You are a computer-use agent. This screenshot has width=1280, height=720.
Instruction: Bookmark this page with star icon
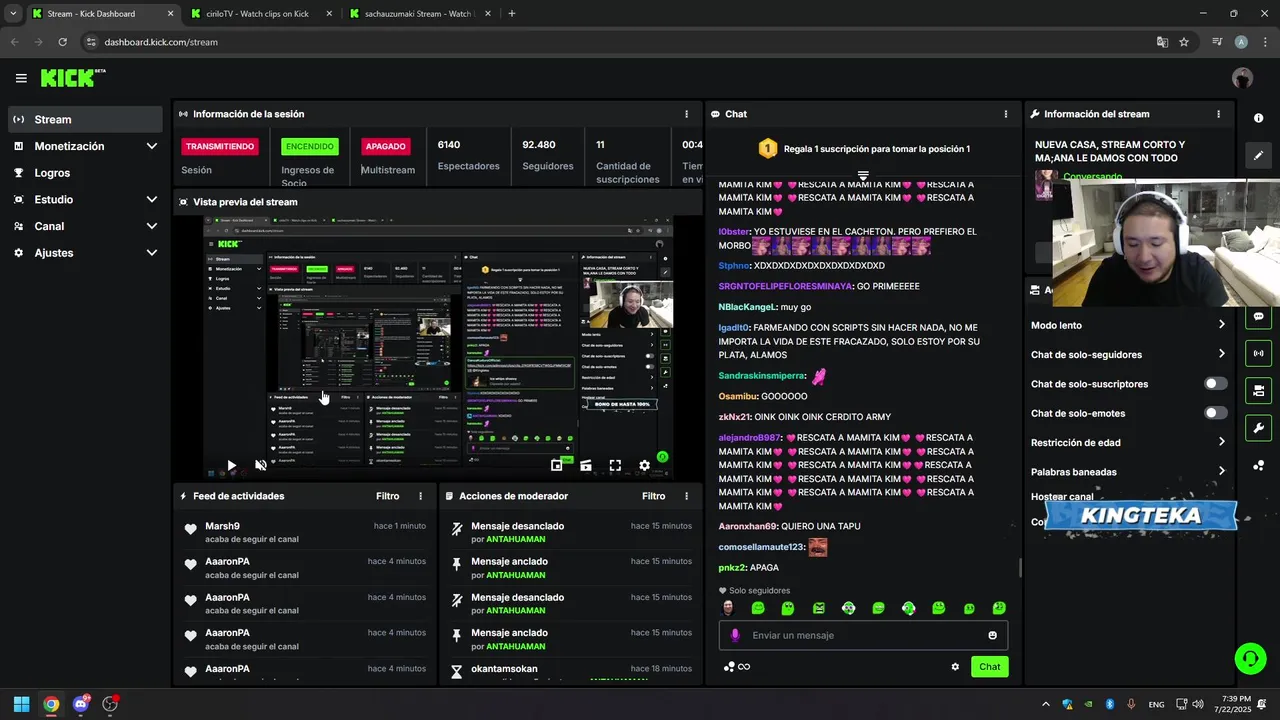pyautogui.click(x=1184, y=42)
